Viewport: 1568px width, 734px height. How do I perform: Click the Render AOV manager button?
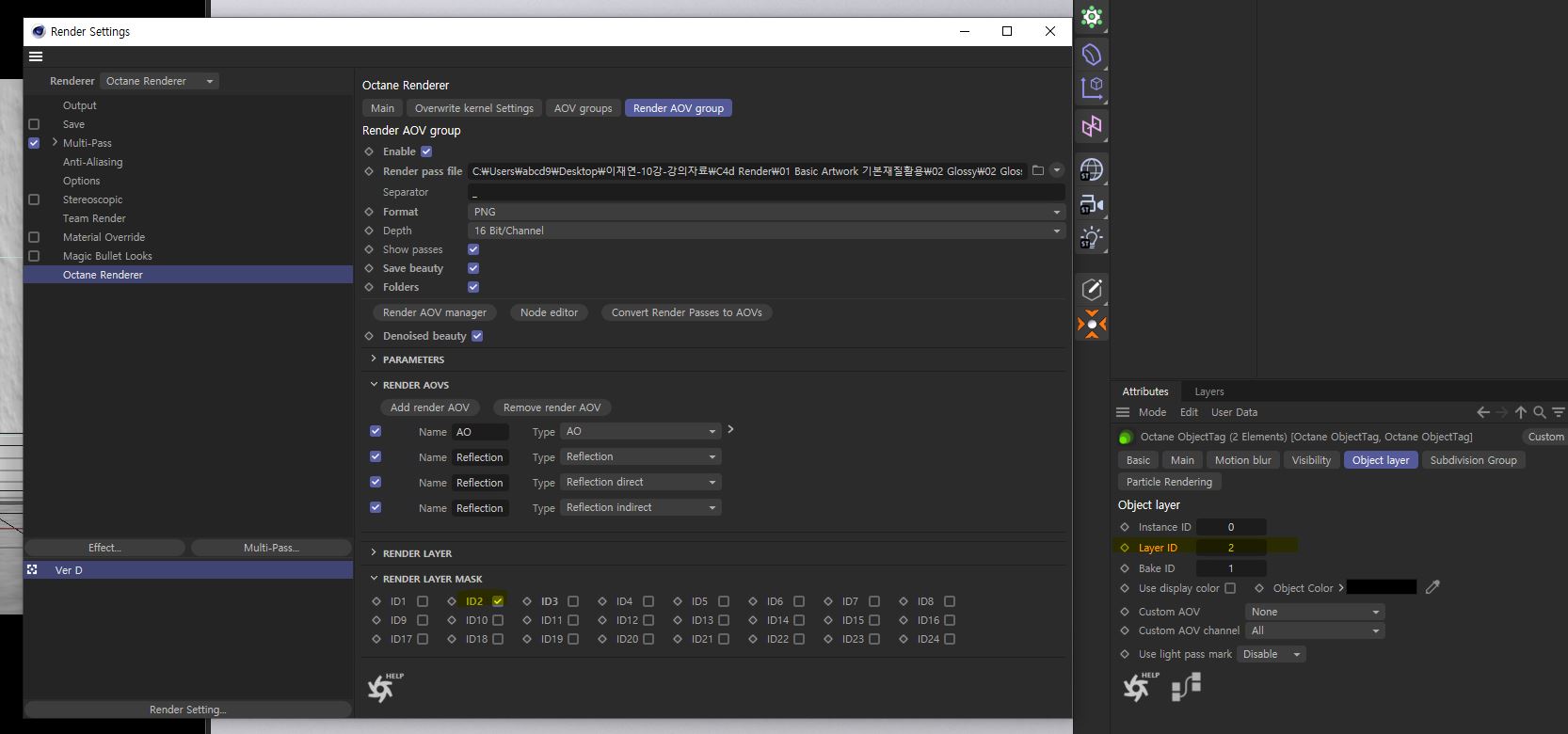435,312
